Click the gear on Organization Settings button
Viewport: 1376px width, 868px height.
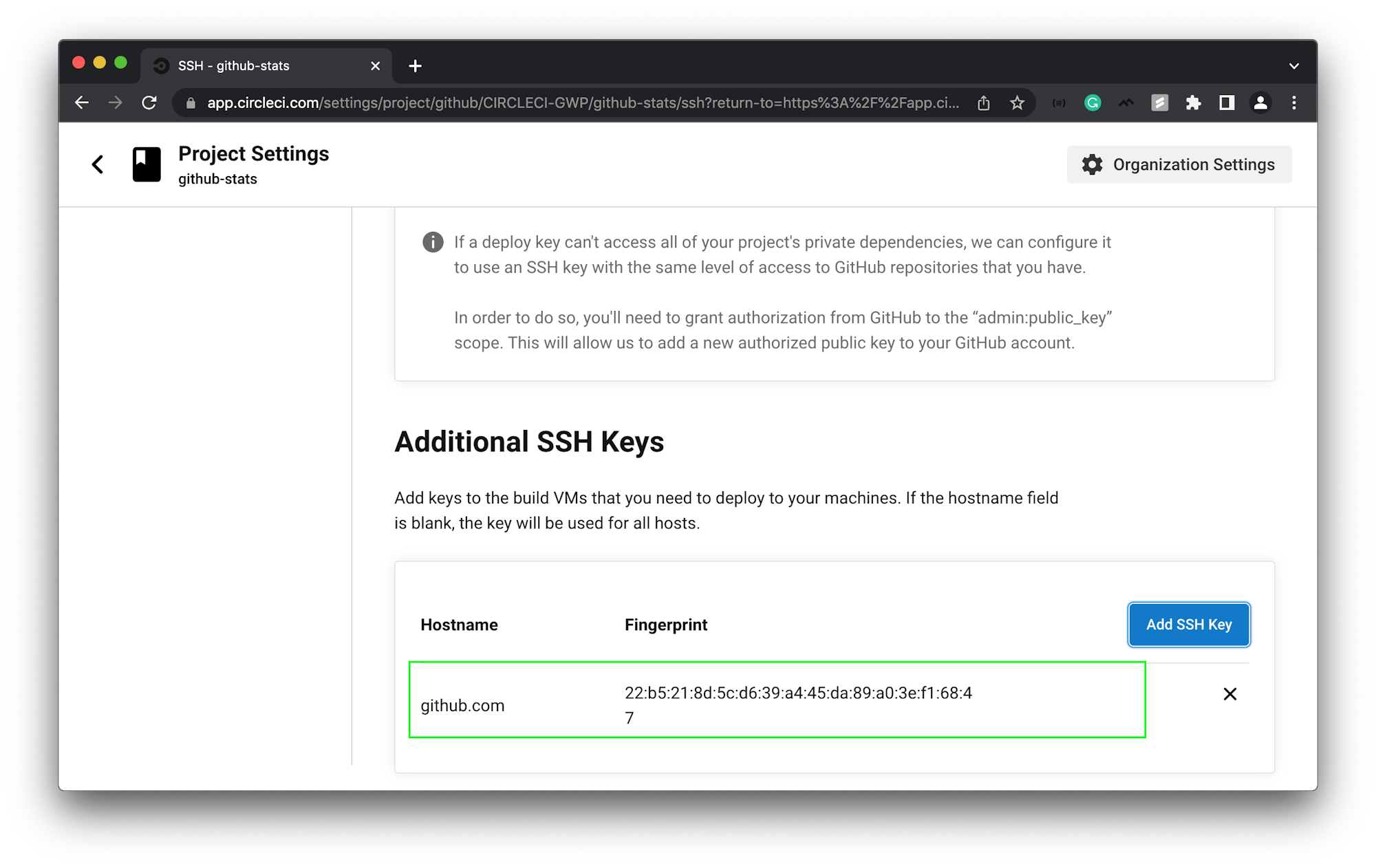click(1093, 164)
